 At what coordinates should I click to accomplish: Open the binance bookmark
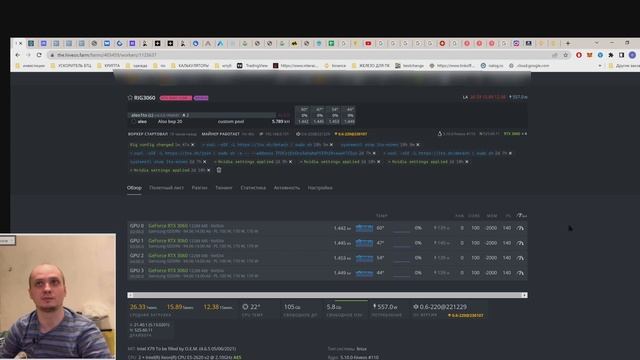(335, 65)
